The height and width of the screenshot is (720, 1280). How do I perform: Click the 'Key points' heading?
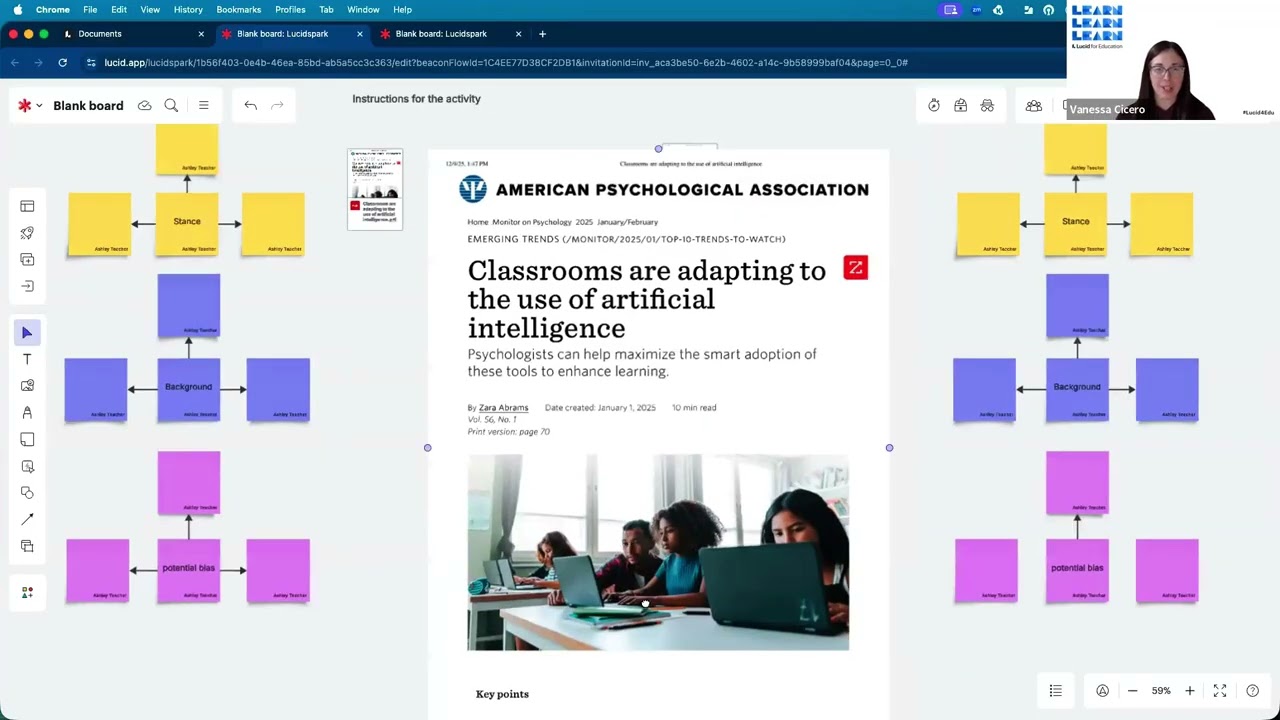[x=502, y=694]
